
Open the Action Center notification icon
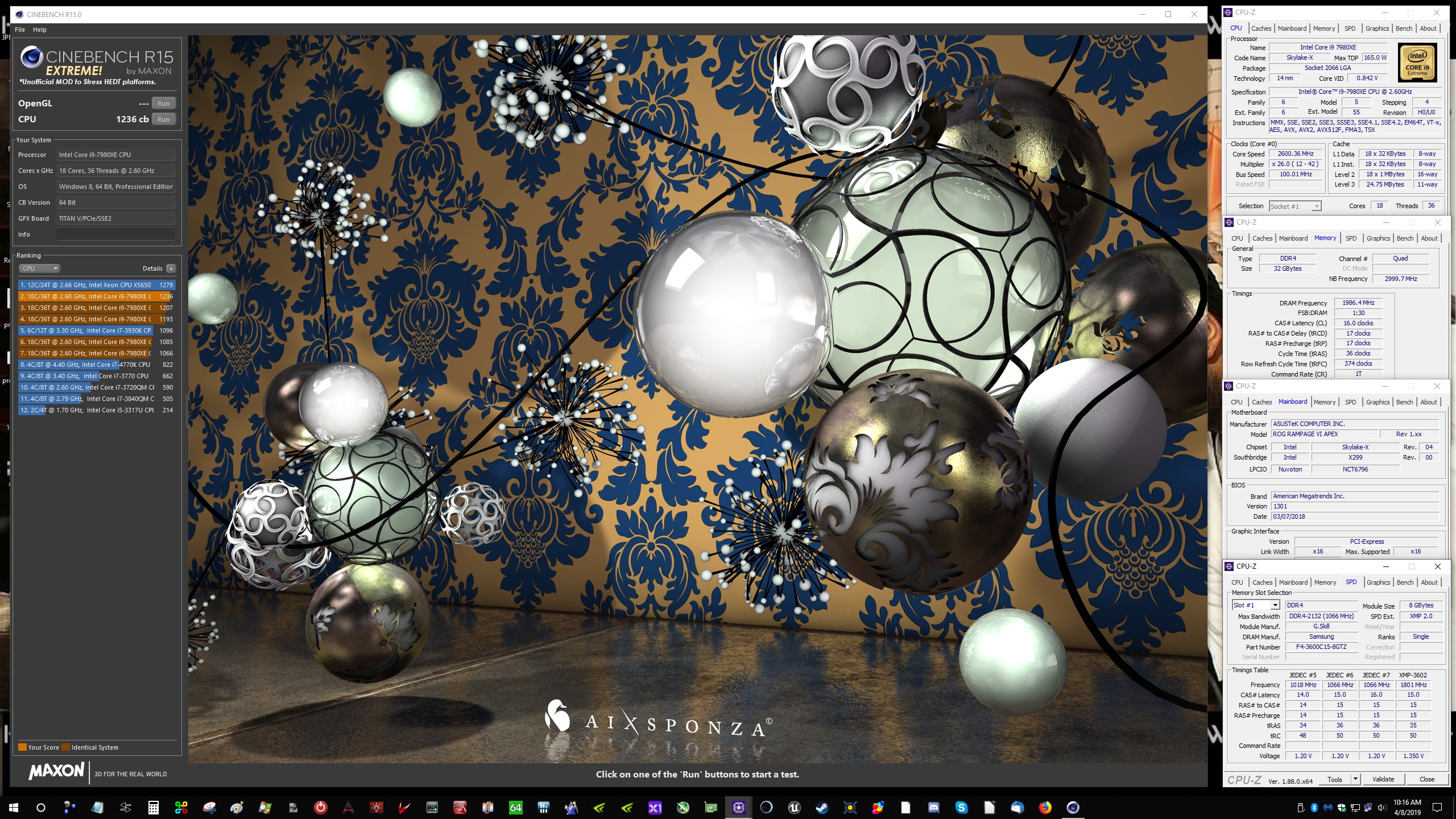click(x=1437, y=807)
